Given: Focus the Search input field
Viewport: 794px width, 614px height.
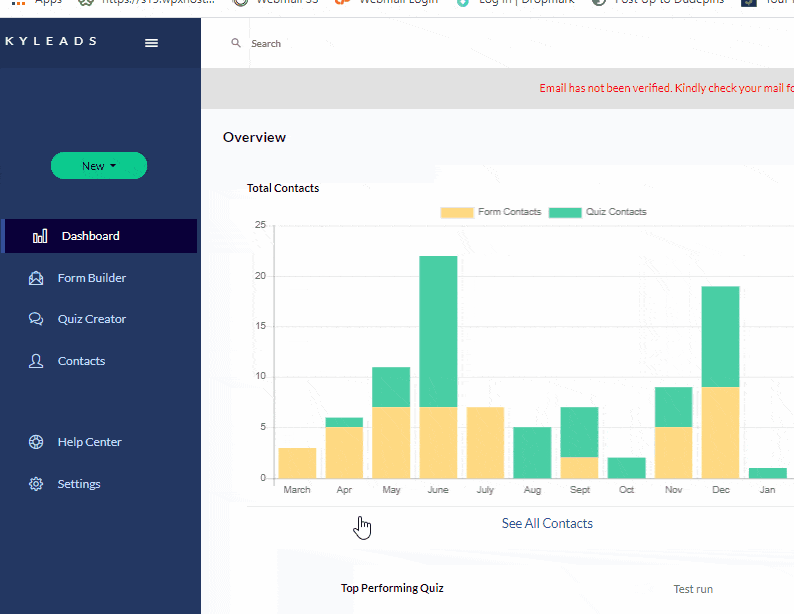Looking at the screenshot, I should click(x=400, y=44).
